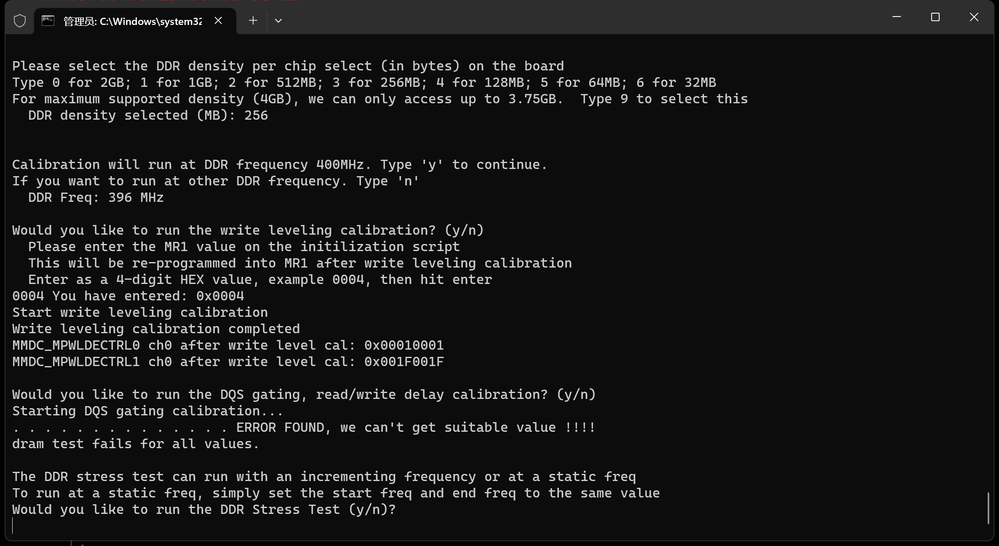This screenshot has width=999, height=546.
Task: Click "Write leveling calibration completed" line
Action: [x=156, y=329]
